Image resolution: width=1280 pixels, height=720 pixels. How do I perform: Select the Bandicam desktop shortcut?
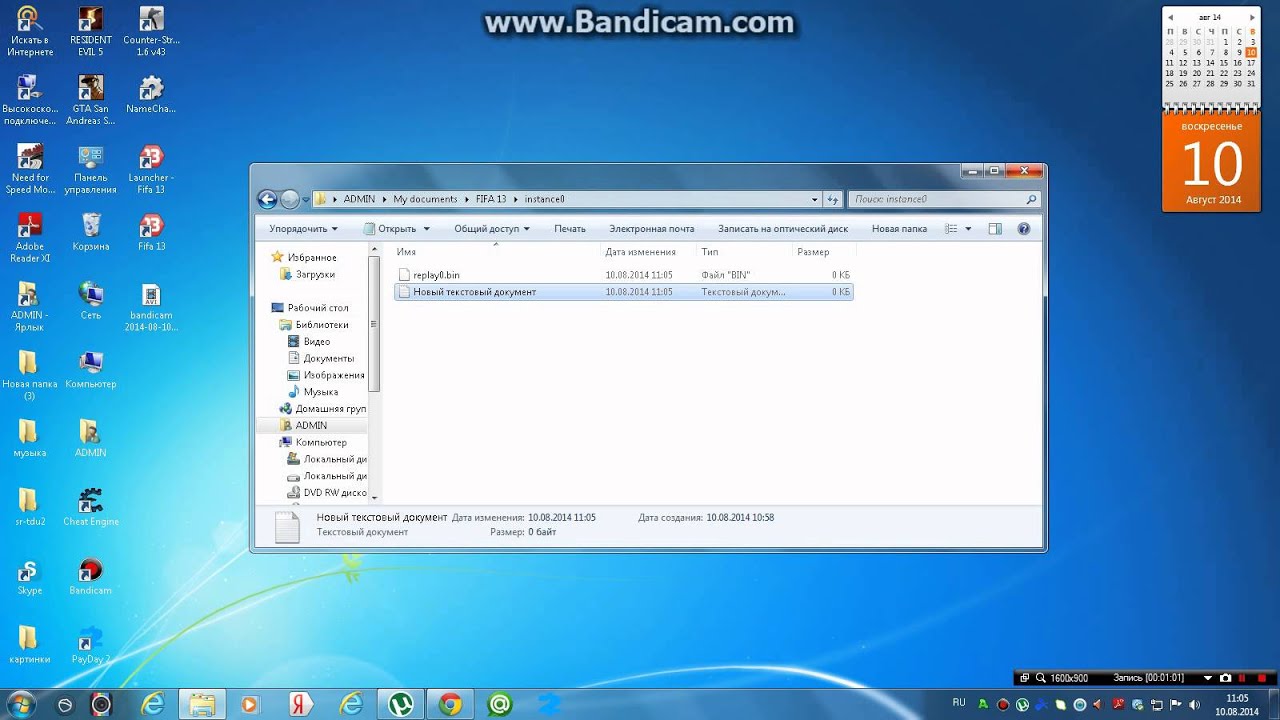[91, 576]
